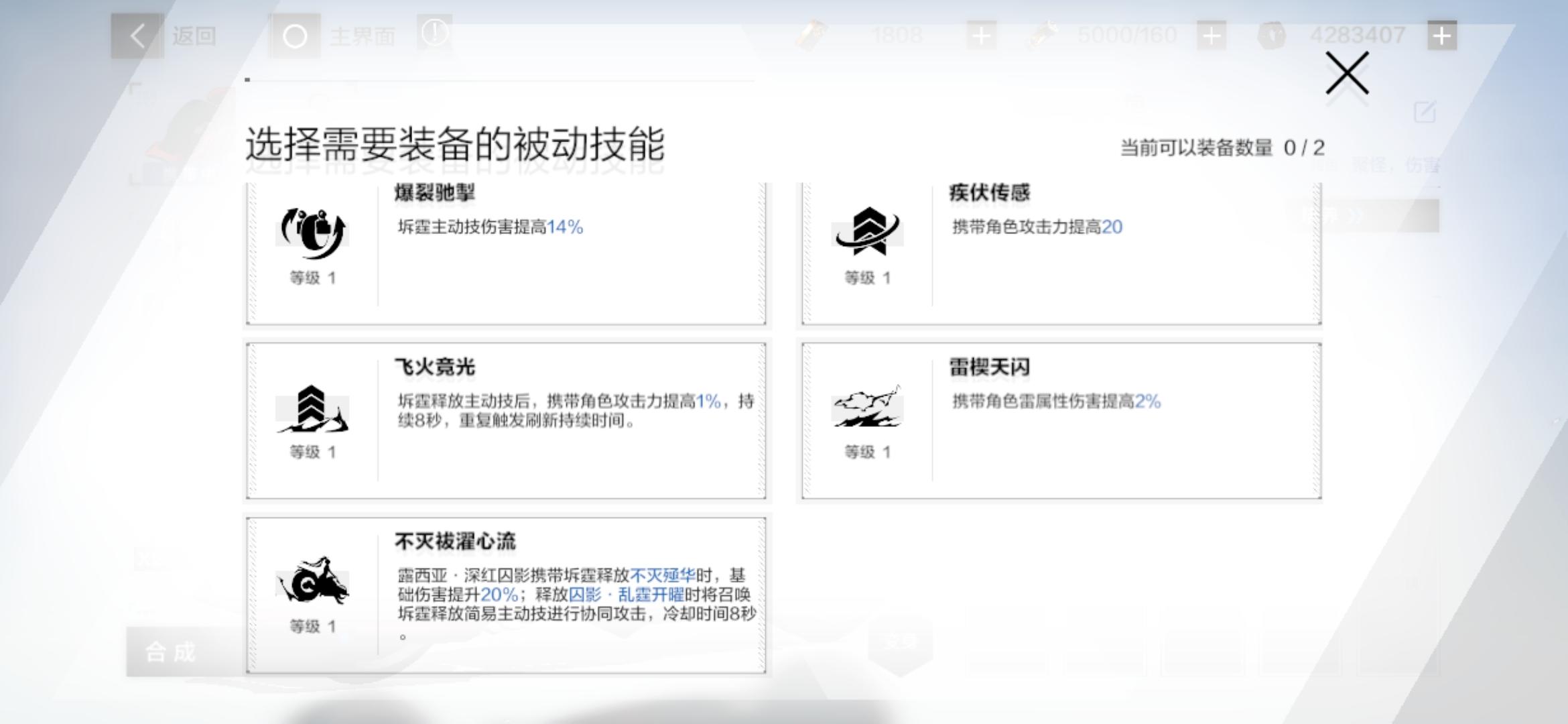Click the 等级 1 label under 爆裂驰掣
The height and width of the screenshot is (724, 1568).
click(312, 278)
